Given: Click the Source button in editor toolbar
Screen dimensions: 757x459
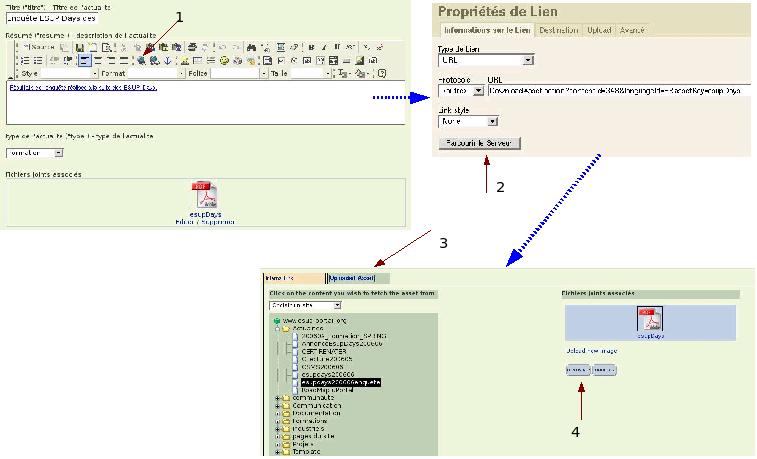Looking at the screenshot, I should click(38, 47).
